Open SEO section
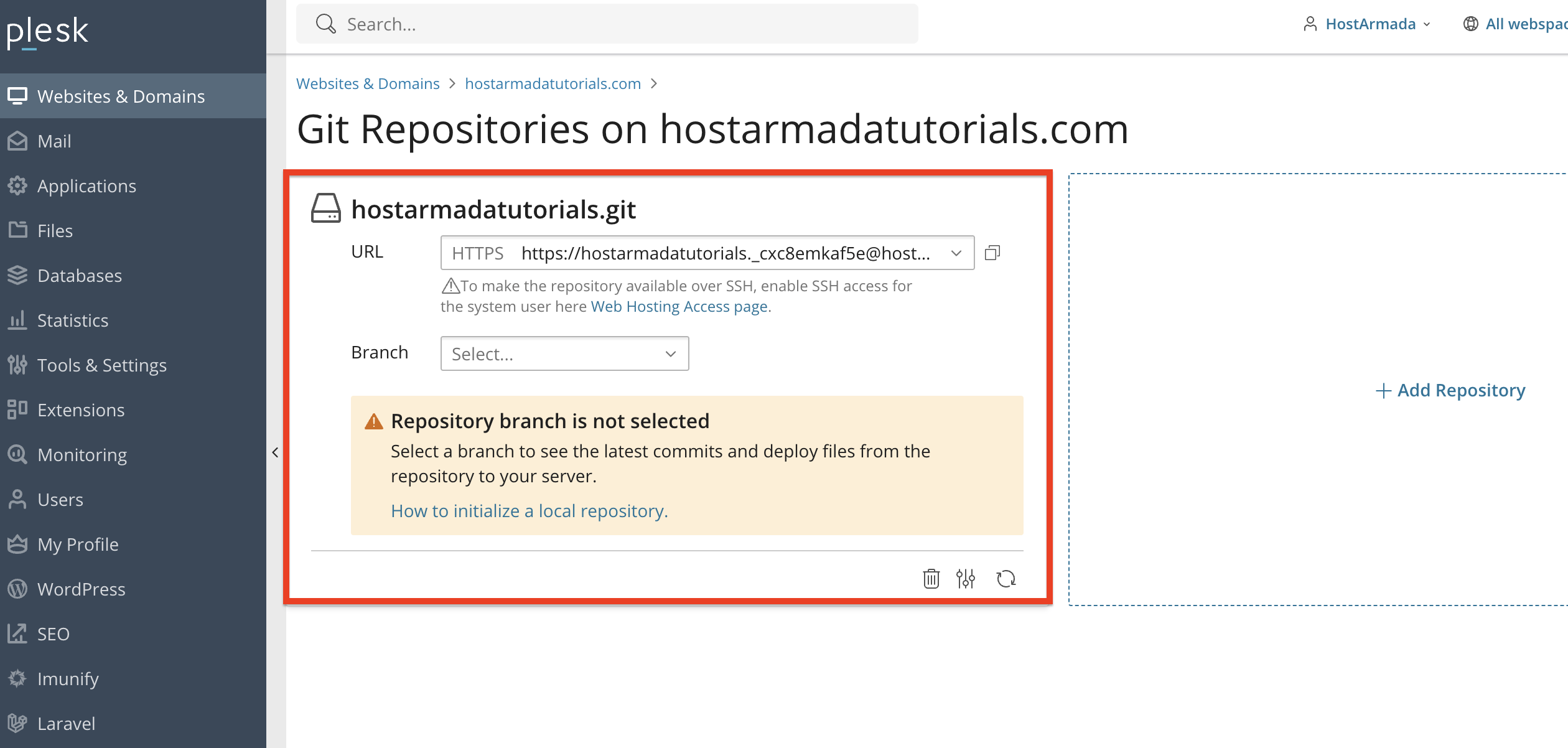The width and height of the screenshot is (1568, 748). 133,634
